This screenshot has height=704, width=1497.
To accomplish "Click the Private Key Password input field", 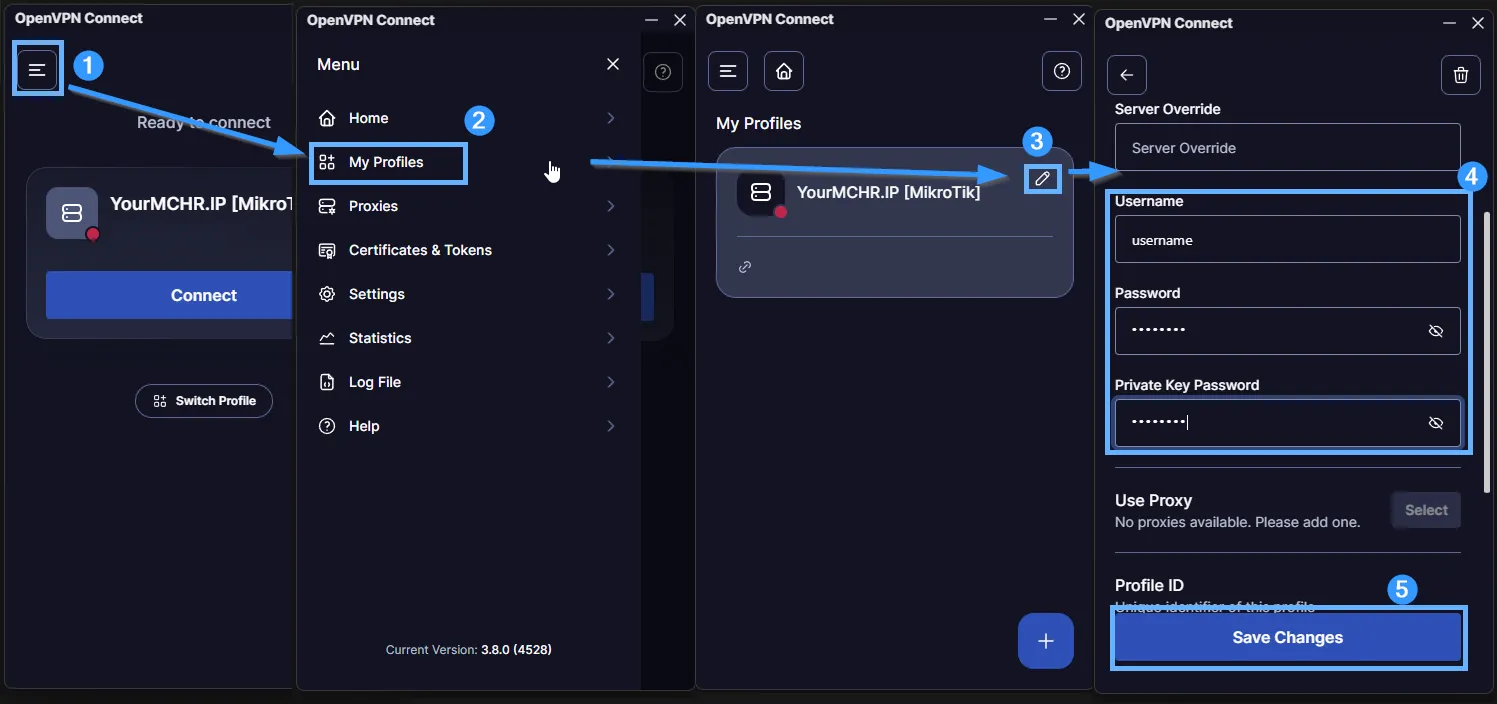I will tap(1288, 423).
